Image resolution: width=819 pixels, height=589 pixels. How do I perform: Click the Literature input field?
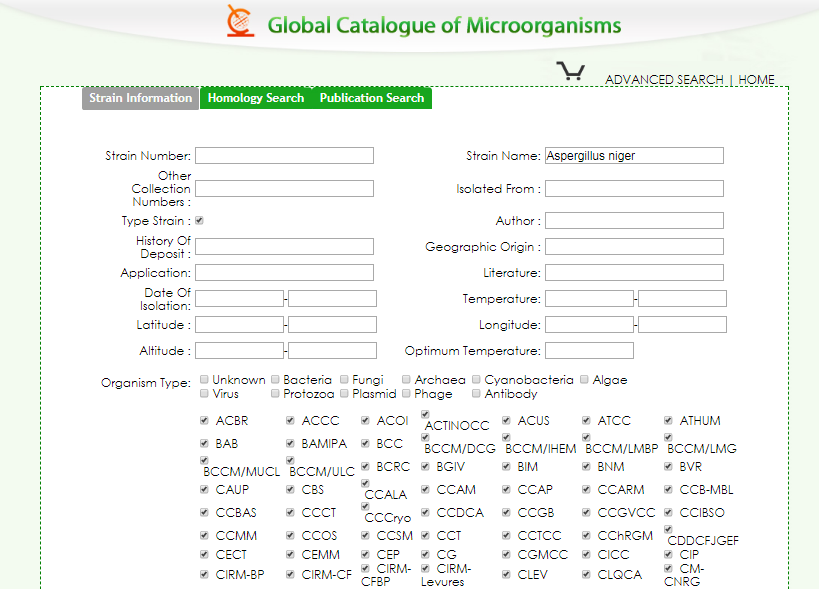tap(634, 273)
